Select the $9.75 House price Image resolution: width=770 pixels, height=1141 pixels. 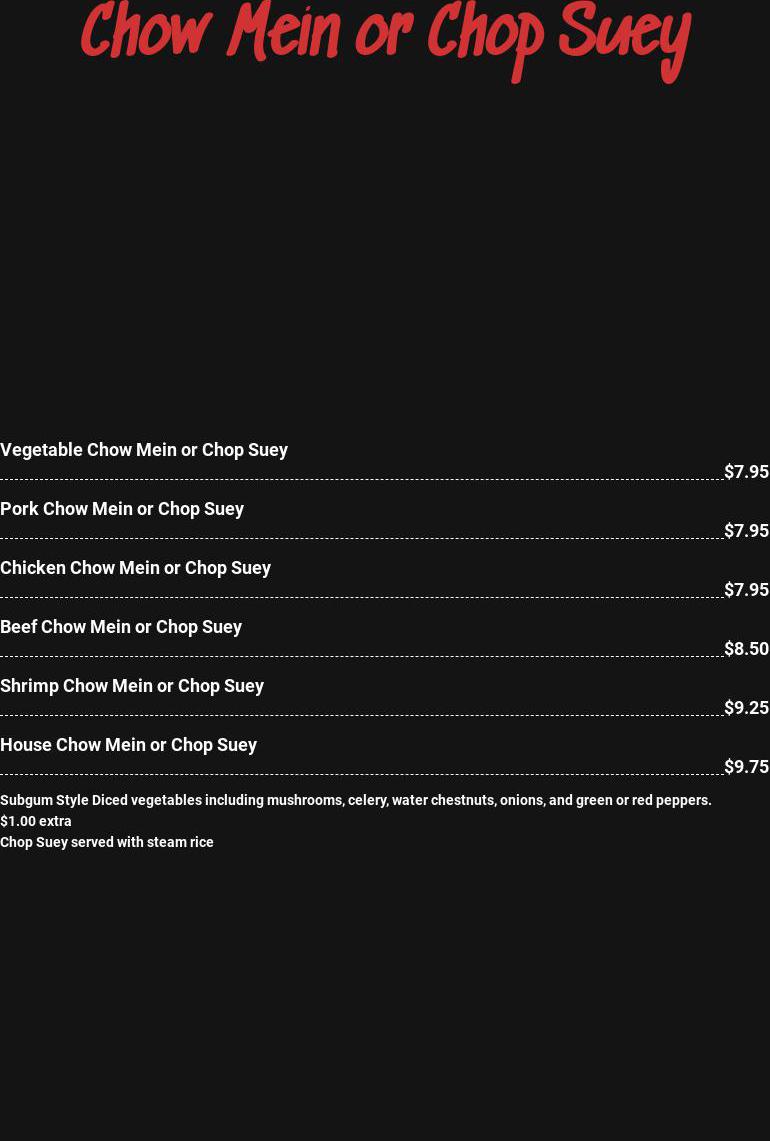(746, 767)
